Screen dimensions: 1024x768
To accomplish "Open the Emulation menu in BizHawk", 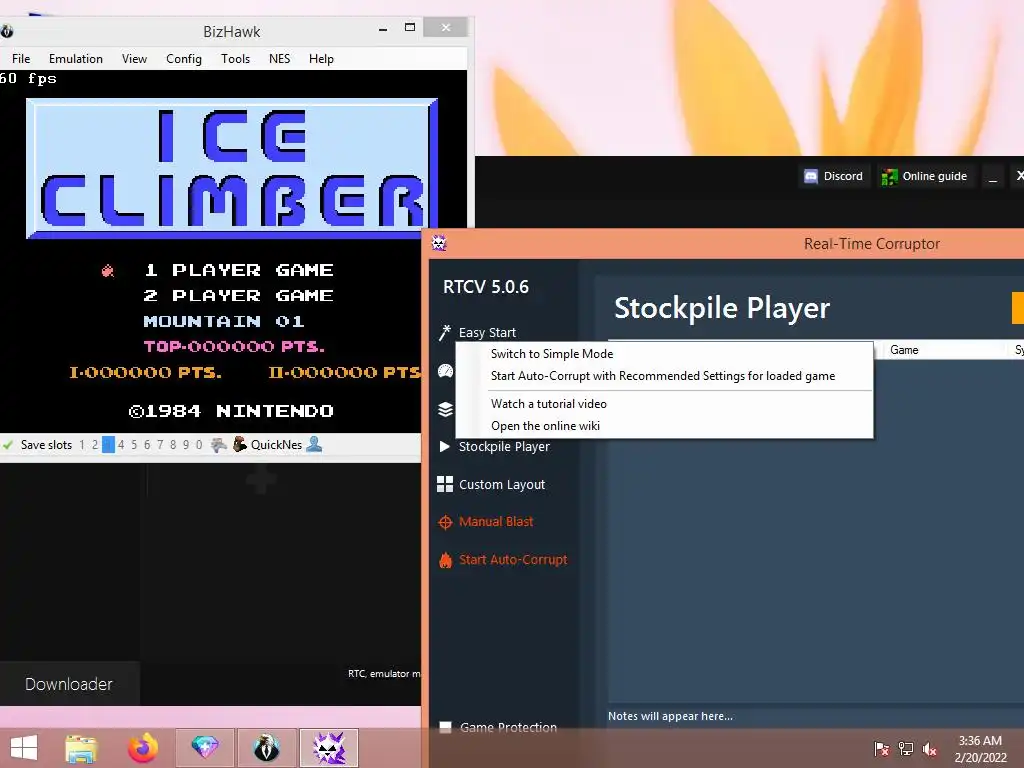I will coord(76,59).
